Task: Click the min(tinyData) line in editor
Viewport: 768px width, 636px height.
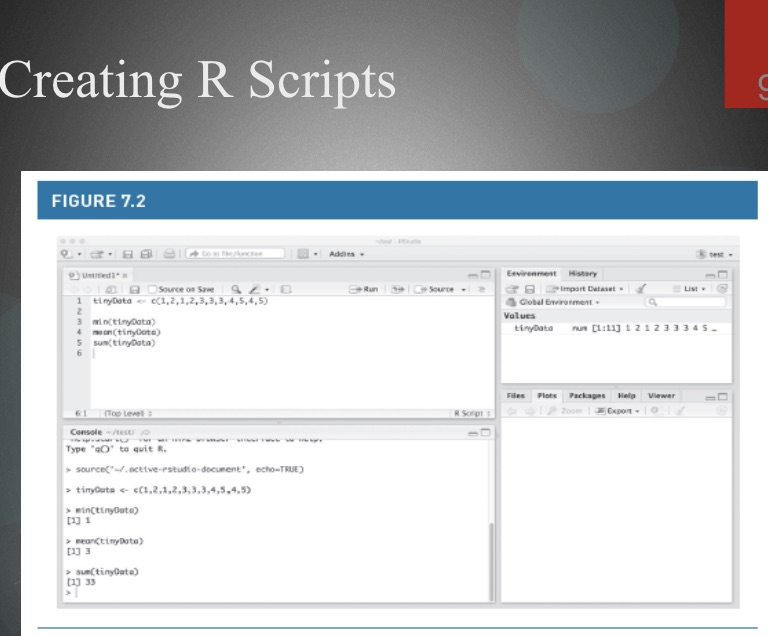Action: 124,322
